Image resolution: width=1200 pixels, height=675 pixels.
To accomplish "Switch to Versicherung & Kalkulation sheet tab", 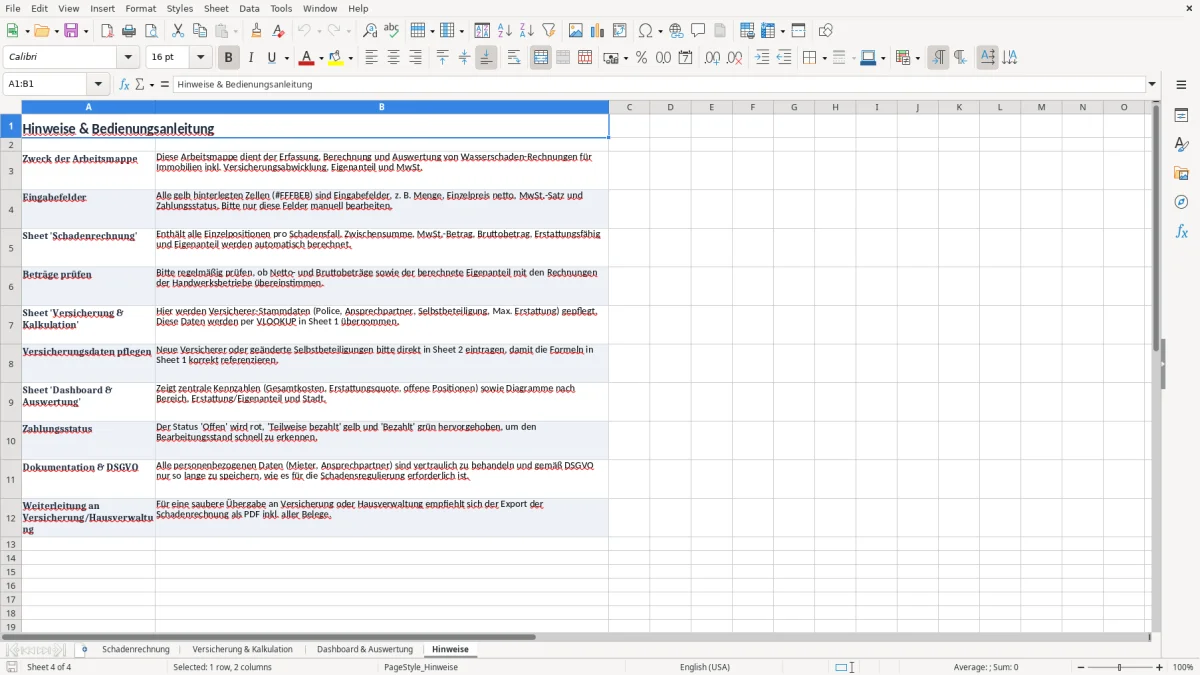I will [243, 650].
